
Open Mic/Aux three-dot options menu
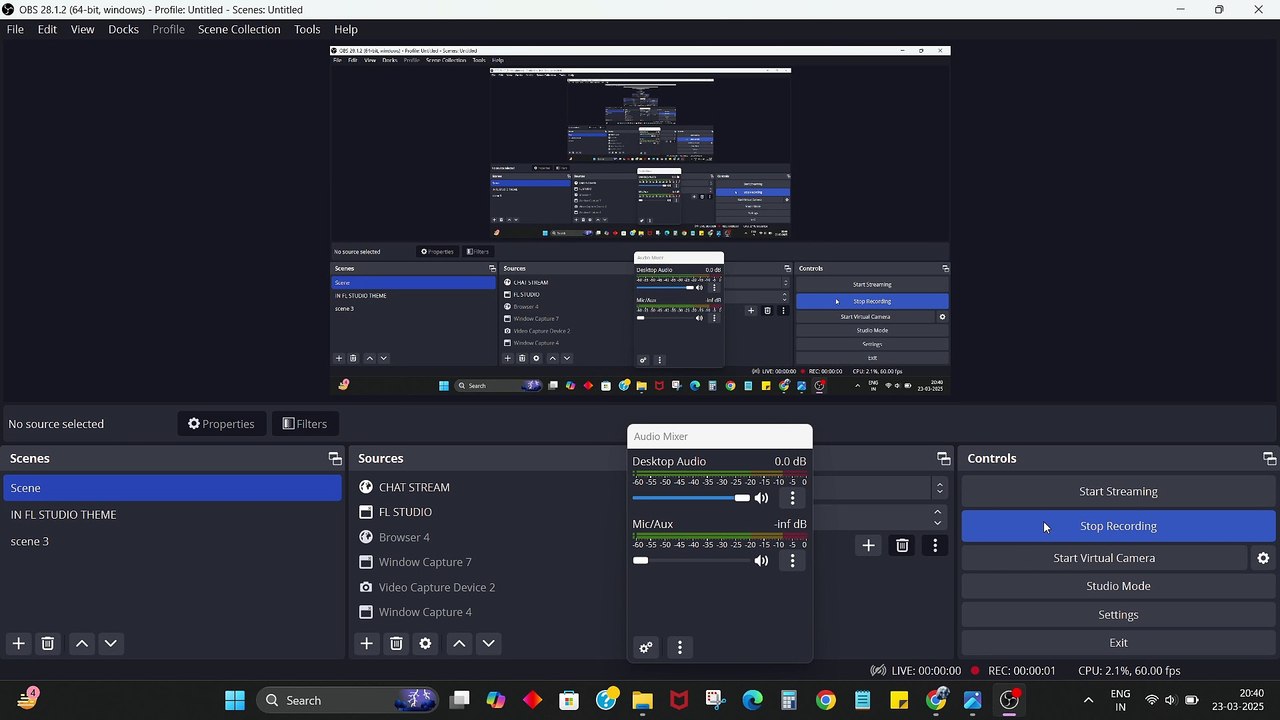click(792, 560)
